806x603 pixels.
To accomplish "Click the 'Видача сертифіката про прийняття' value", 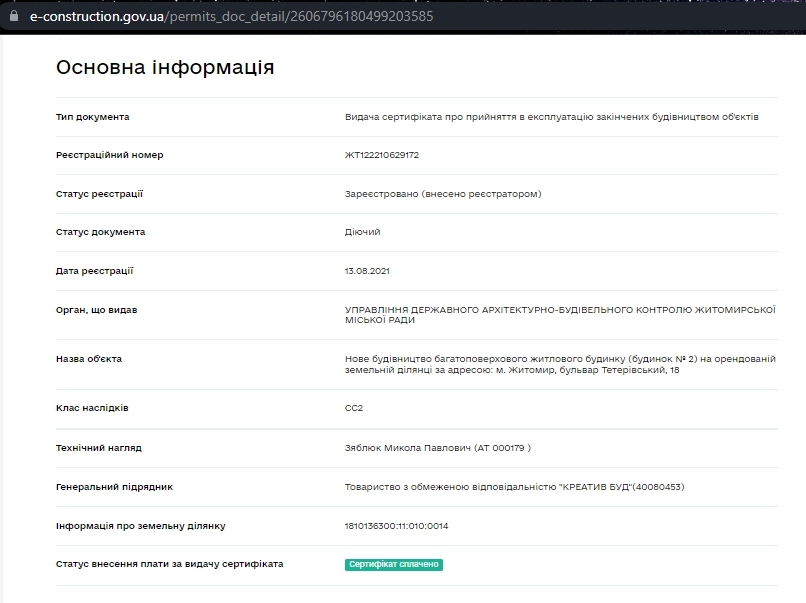I will pyautogui.click(x=552, y=117).
